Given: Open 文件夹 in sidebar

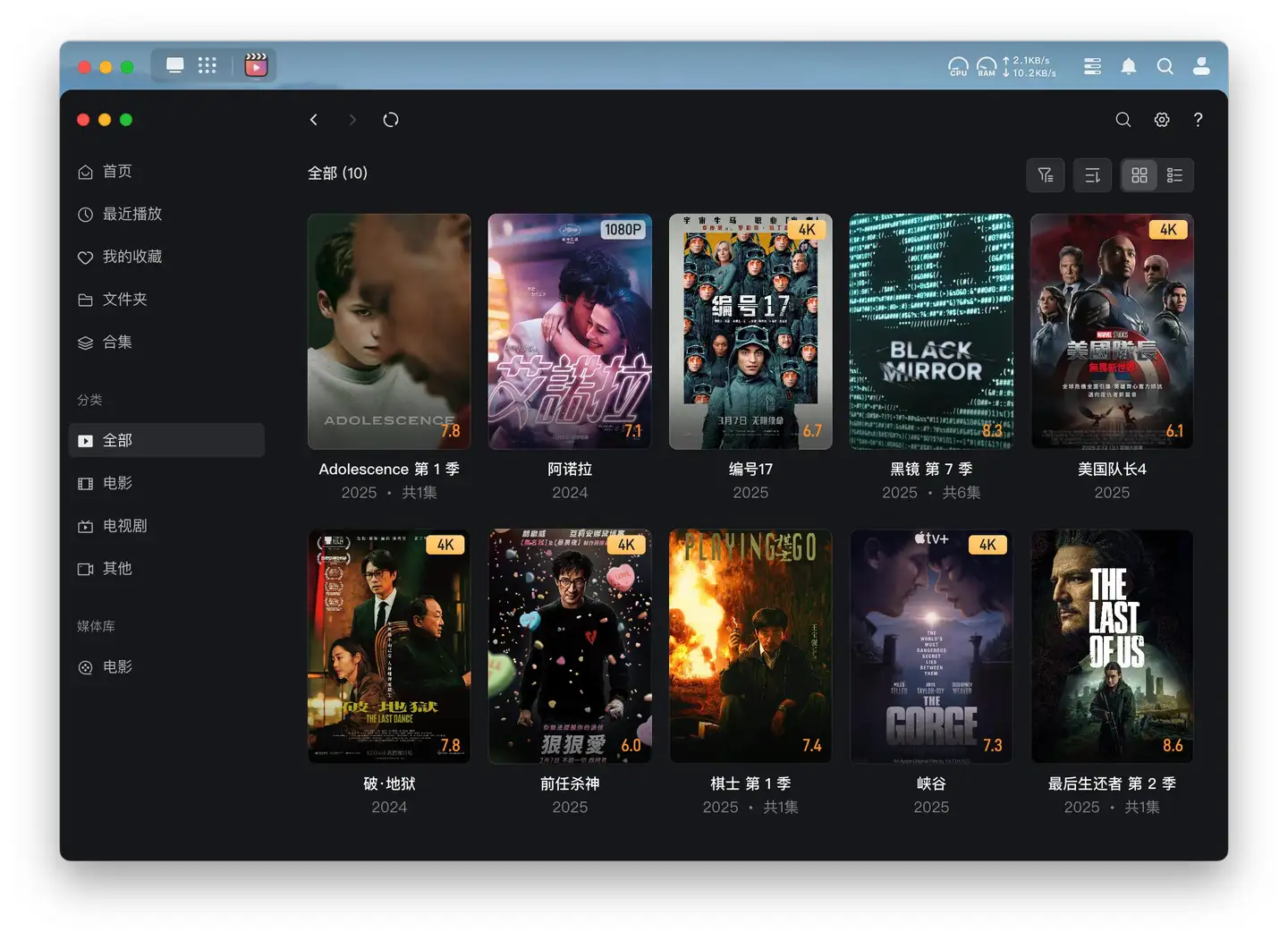Looking at the screenshot, I should 166,300.
